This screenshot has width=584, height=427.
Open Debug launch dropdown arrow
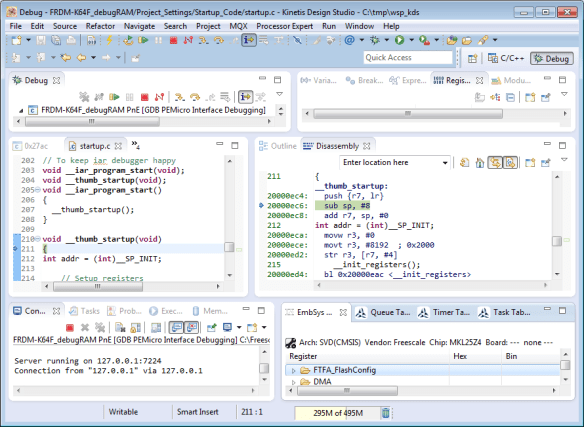[x=387, y=40]
